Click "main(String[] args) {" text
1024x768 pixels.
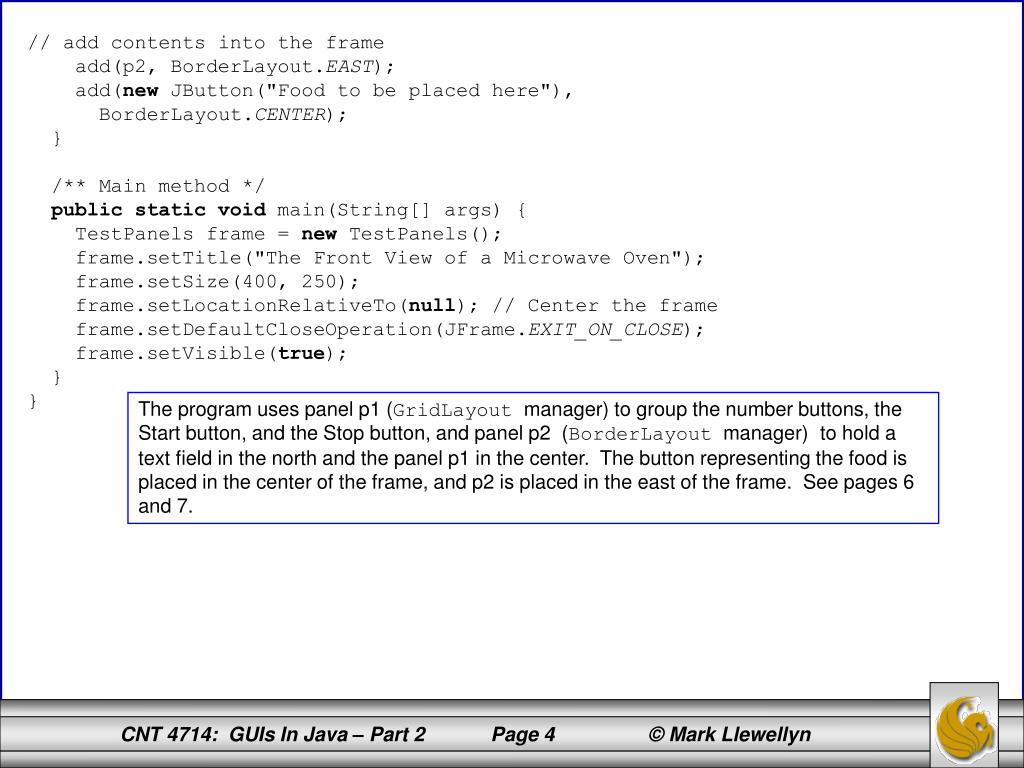click(x=402, y=210)
